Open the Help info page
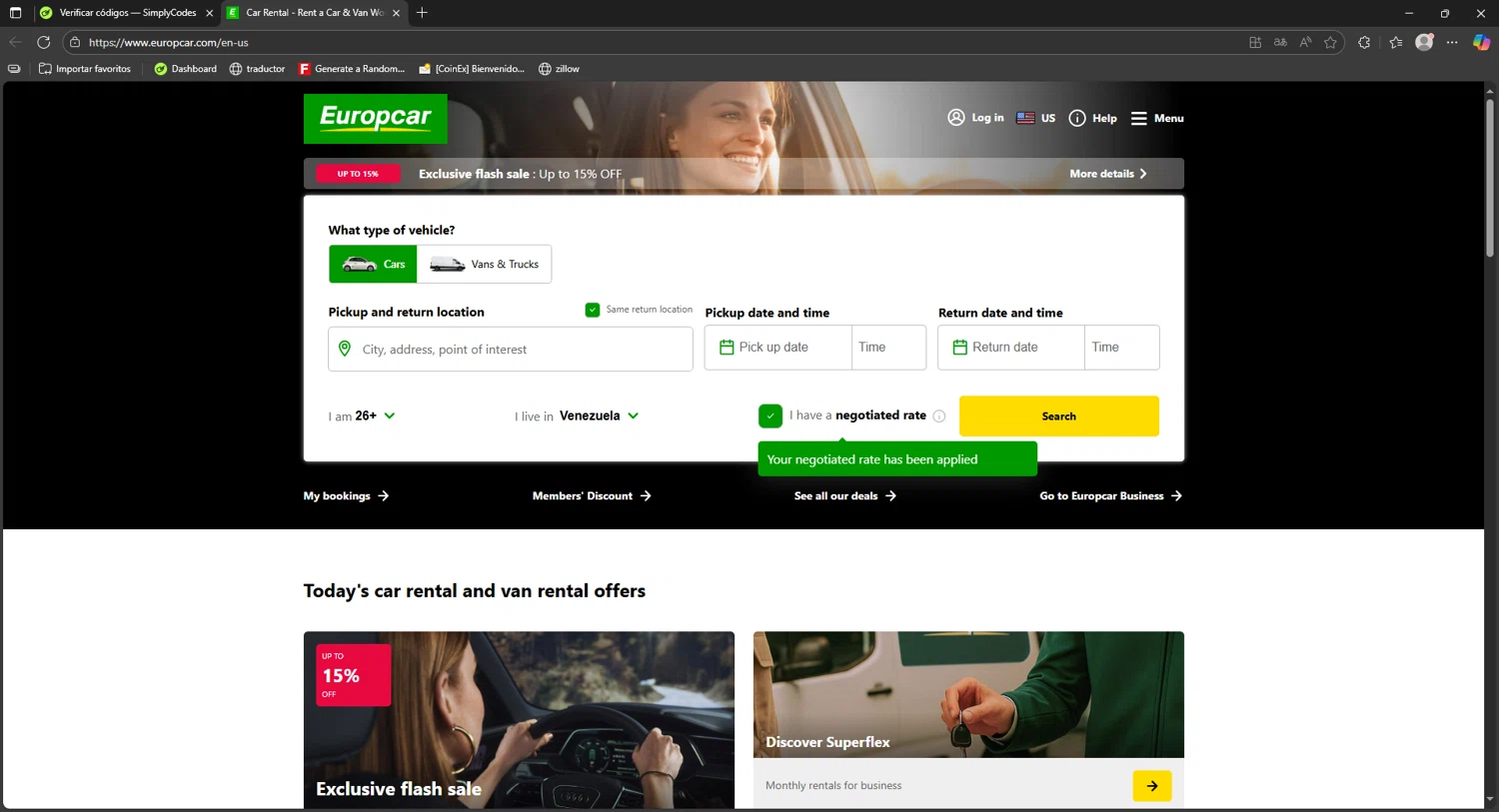The width and height of the screenshot is (1499, 812). [x=1092, y=118]
